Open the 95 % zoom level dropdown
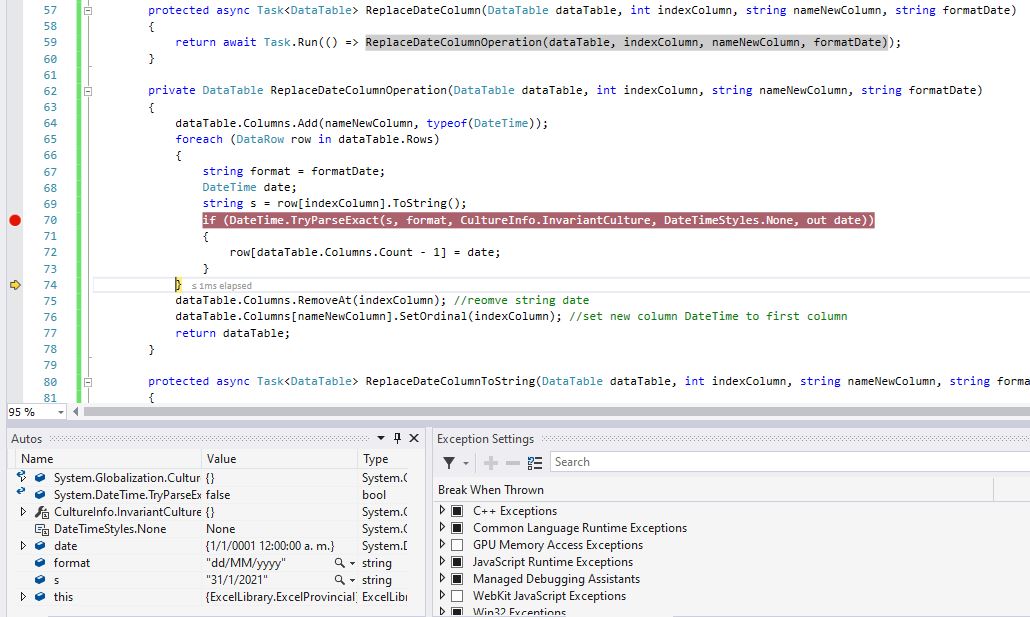The width and height of the screenshot is (1030, 617). (61, 413)
